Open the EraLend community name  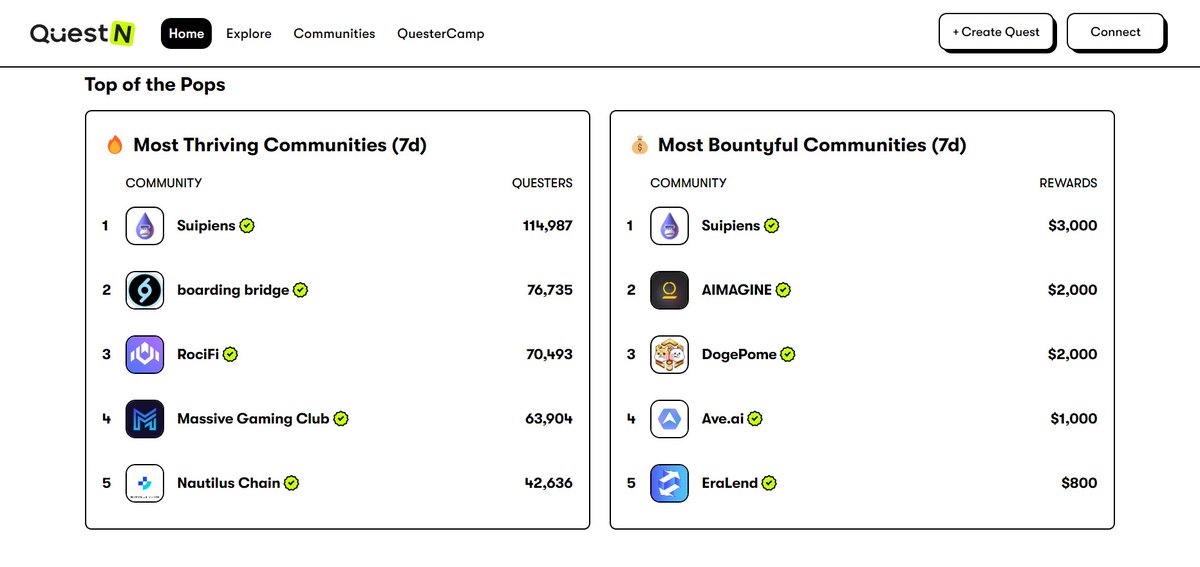[x=730, y=483]
